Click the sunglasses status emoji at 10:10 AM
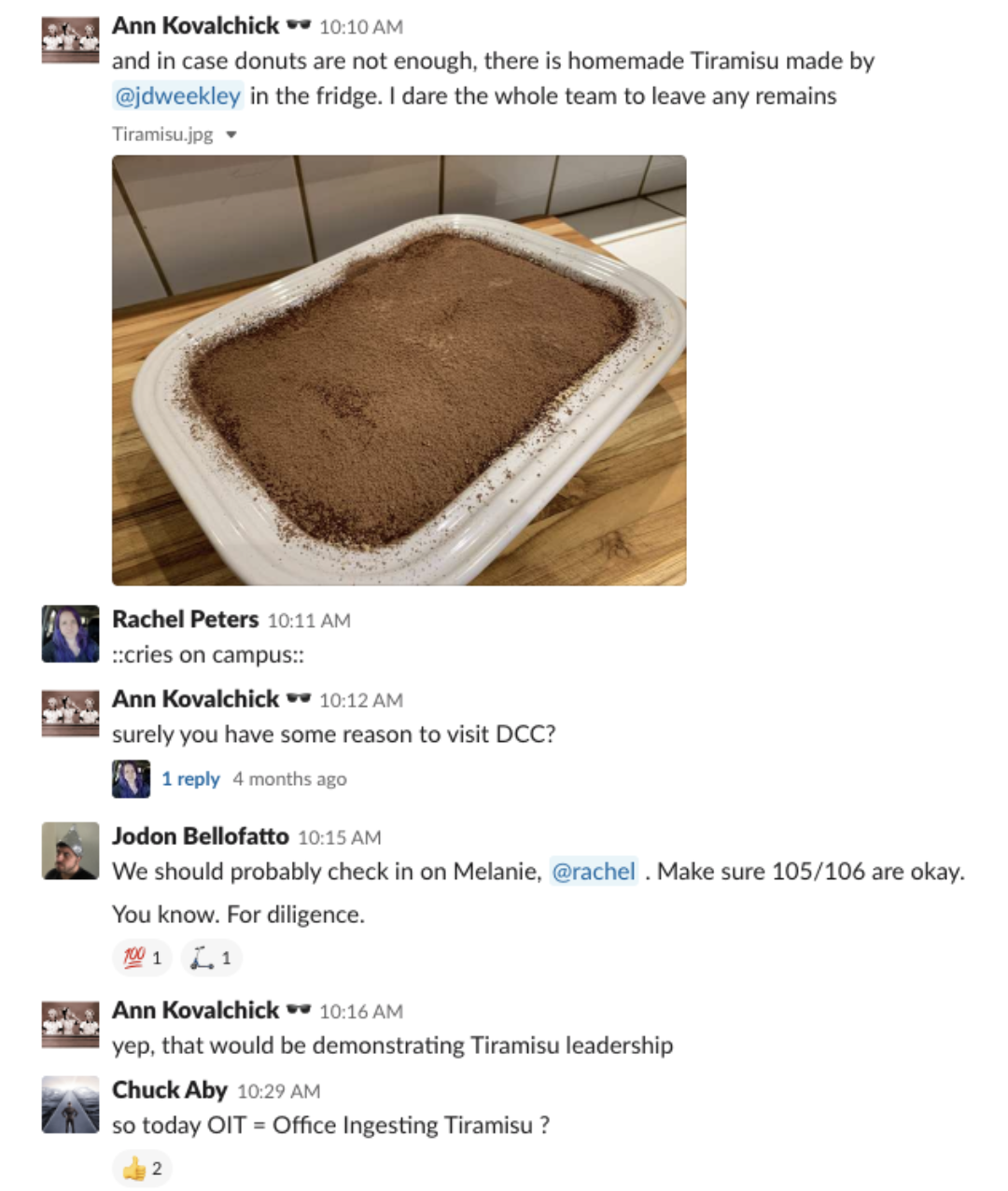The height and width of the screenshot is (1191, 1008). click(x=299, y=26)
